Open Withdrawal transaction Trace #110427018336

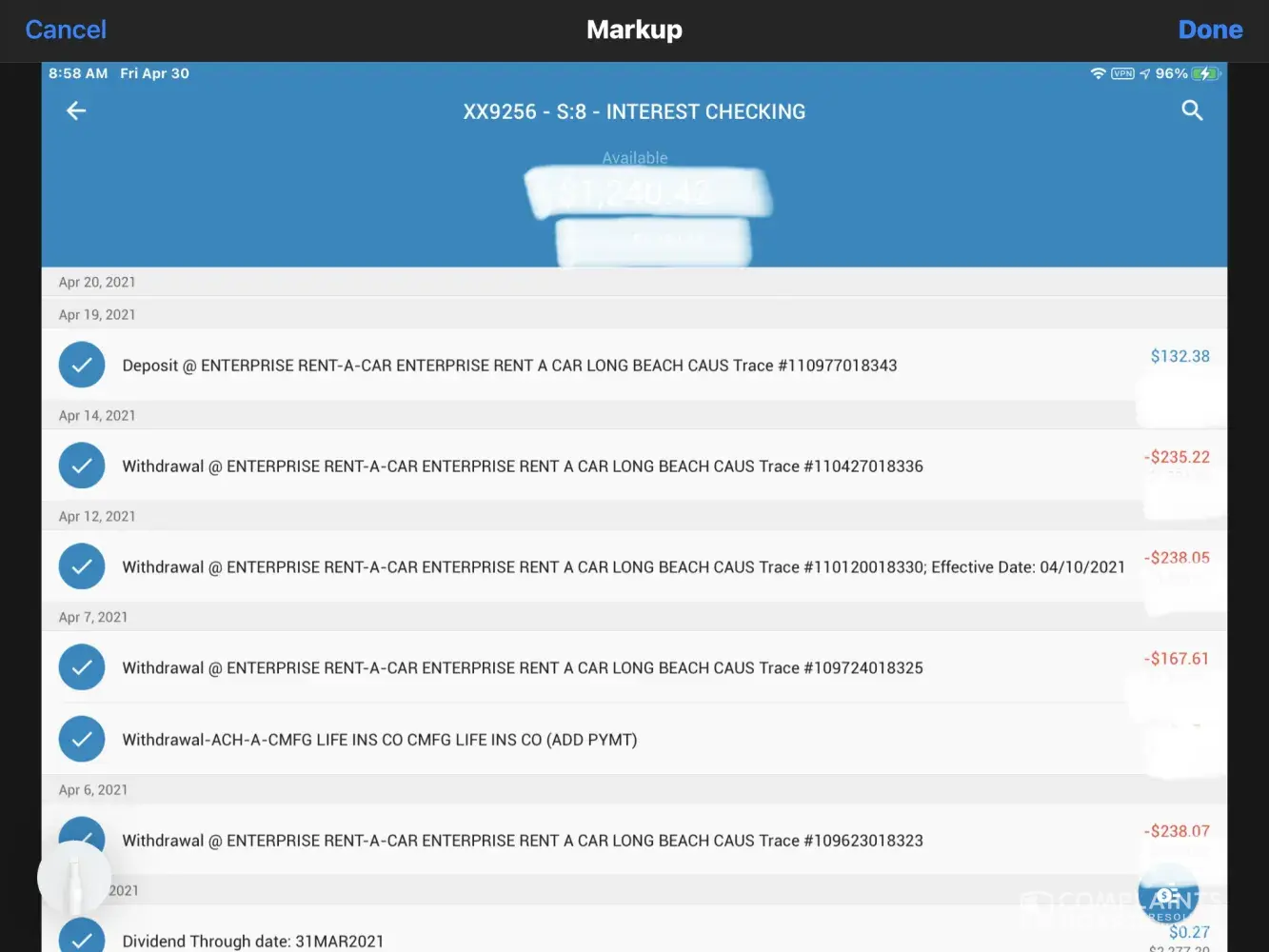634,466
